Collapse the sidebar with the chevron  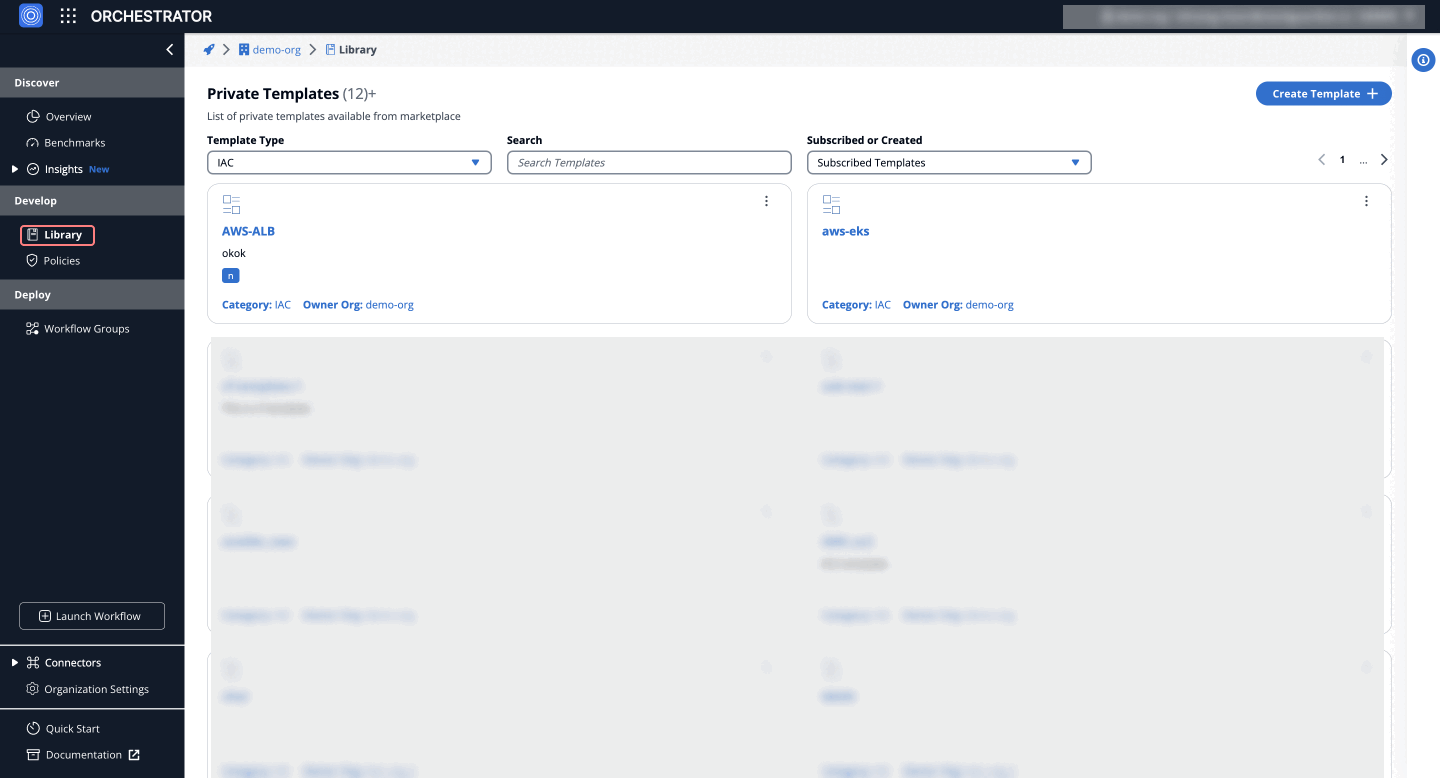[x=170, y=49]
